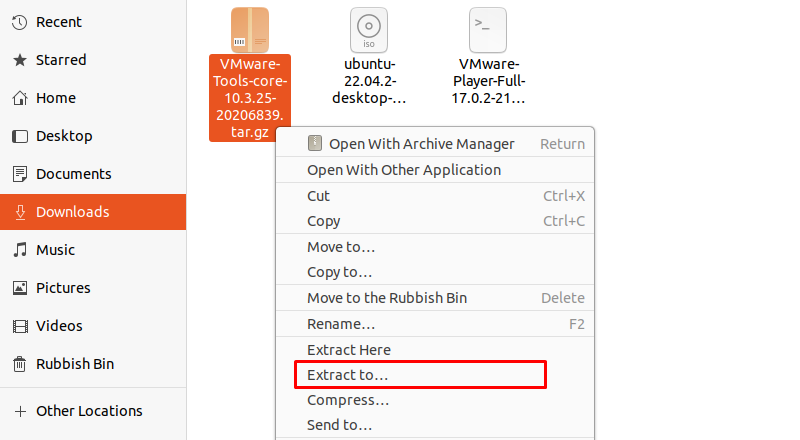800x440 pixels.
Task: Choose Open With Other Application
Action: click(x=435, y=170)
